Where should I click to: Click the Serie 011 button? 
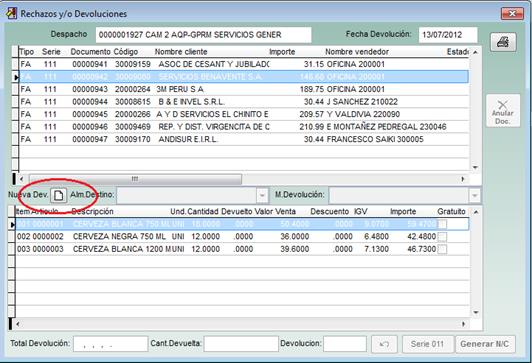[x=428, y=344]
